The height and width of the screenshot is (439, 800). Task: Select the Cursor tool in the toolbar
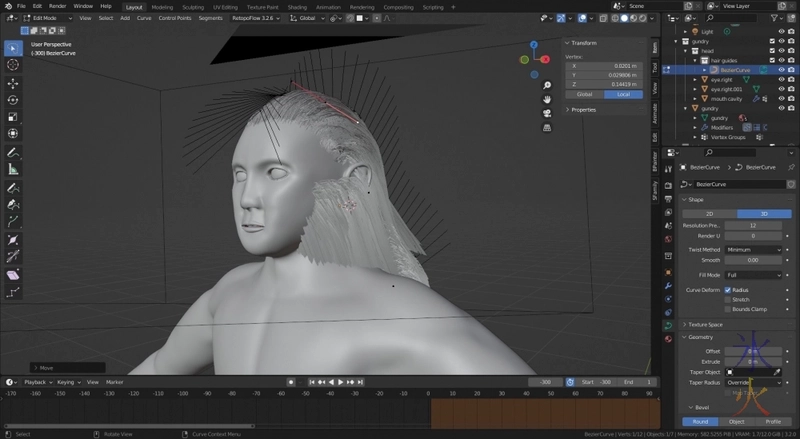coord(13,65)
